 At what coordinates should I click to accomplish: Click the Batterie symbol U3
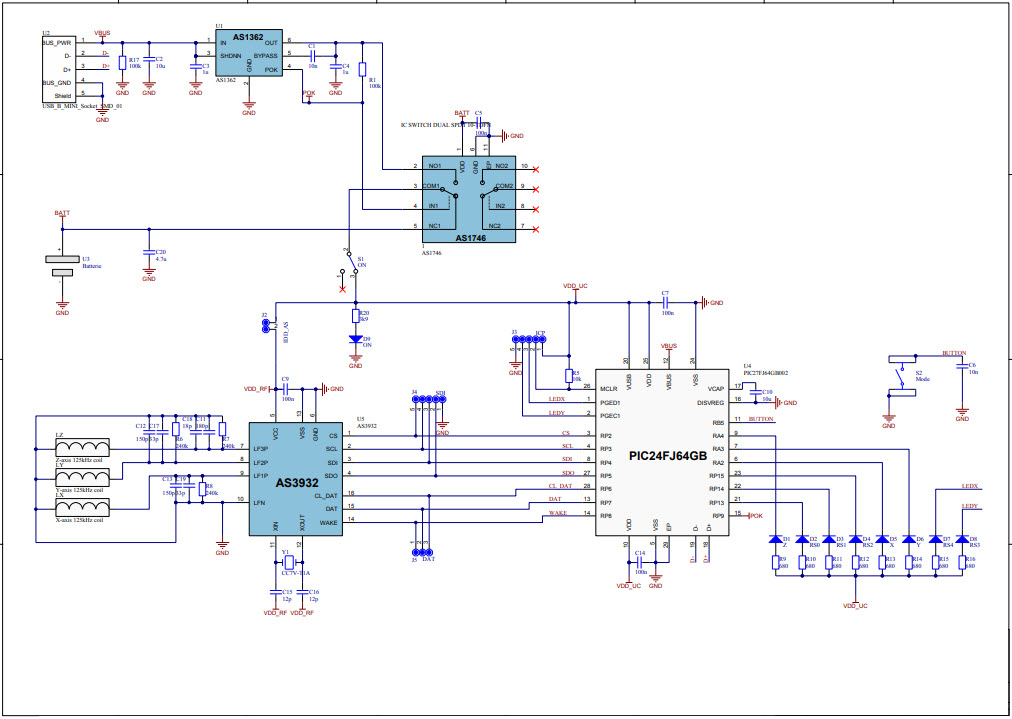tap(60, 258)
